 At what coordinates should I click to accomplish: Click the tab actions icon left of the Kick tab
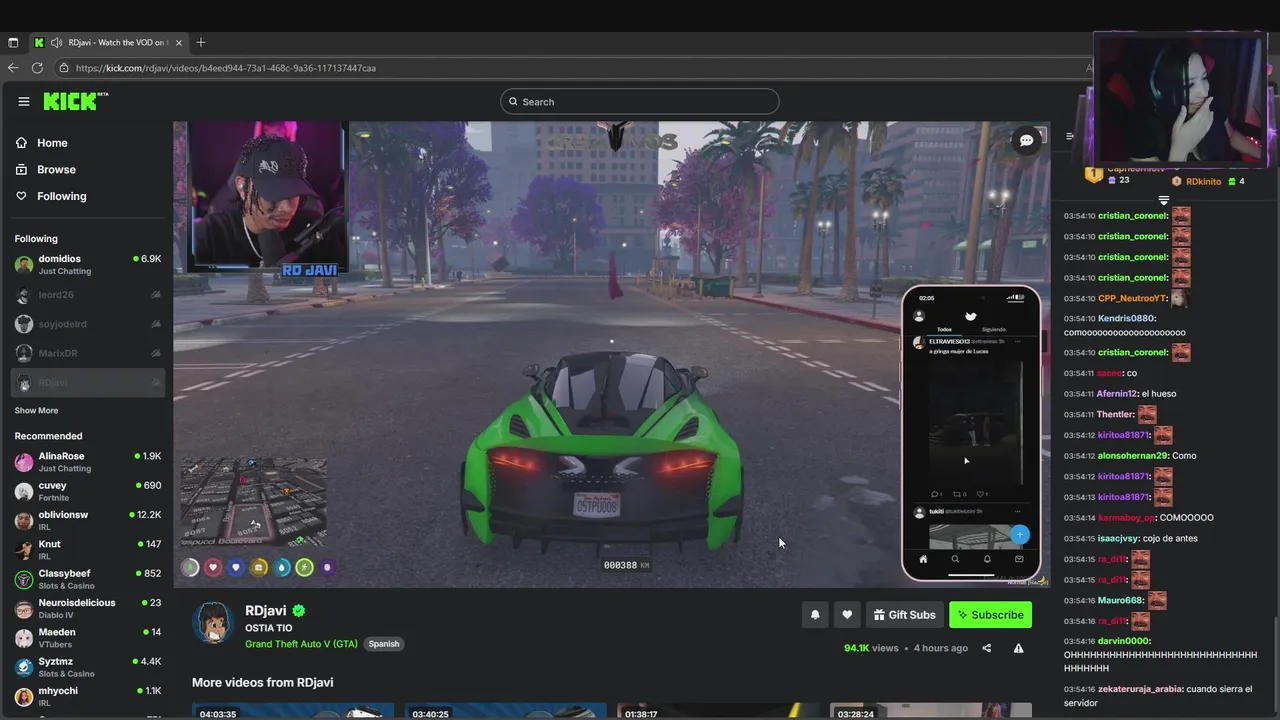pos(13,43)
